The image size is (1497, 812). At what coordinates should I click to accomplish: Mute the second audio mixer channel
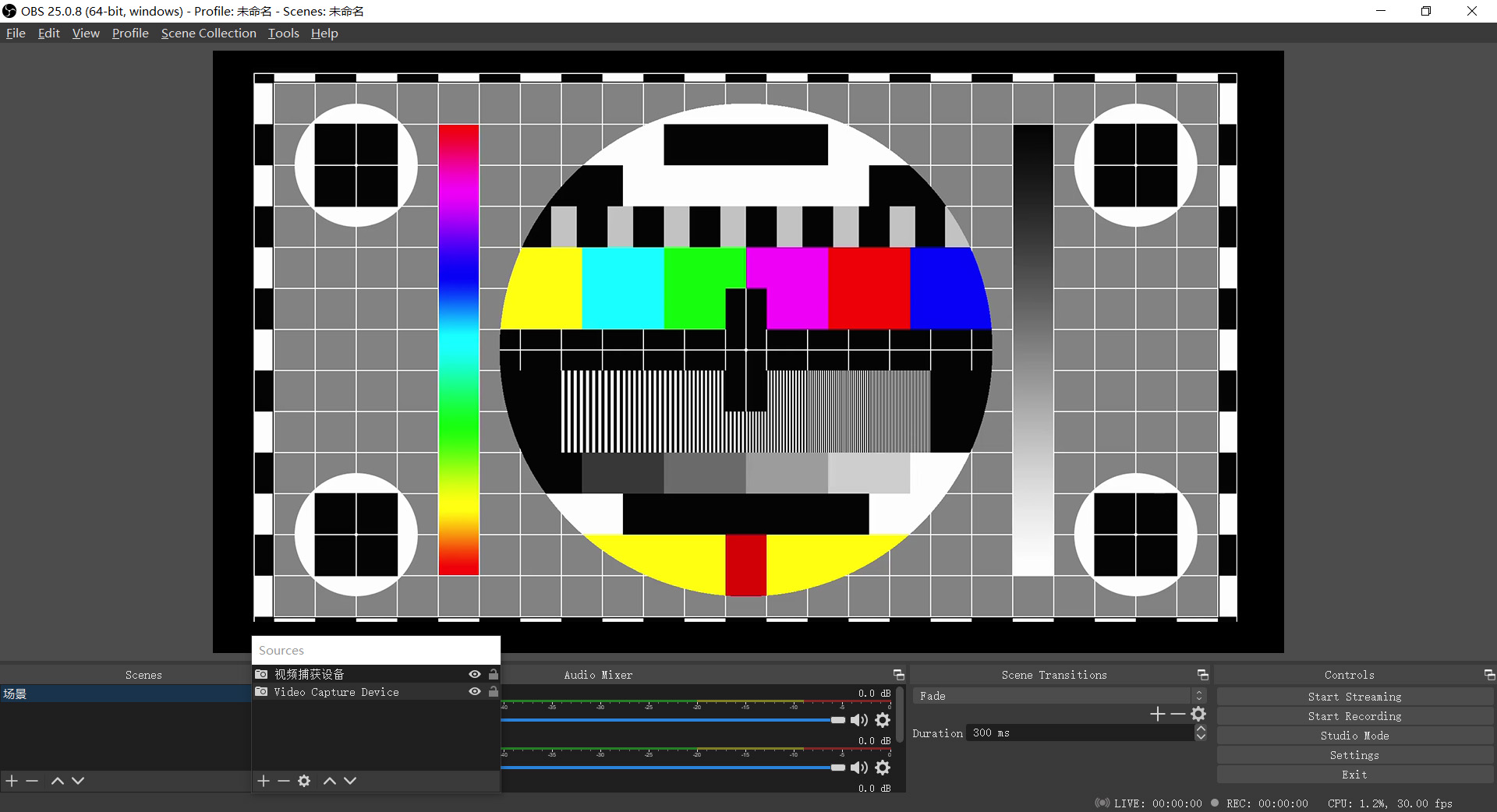pos(859,768)
